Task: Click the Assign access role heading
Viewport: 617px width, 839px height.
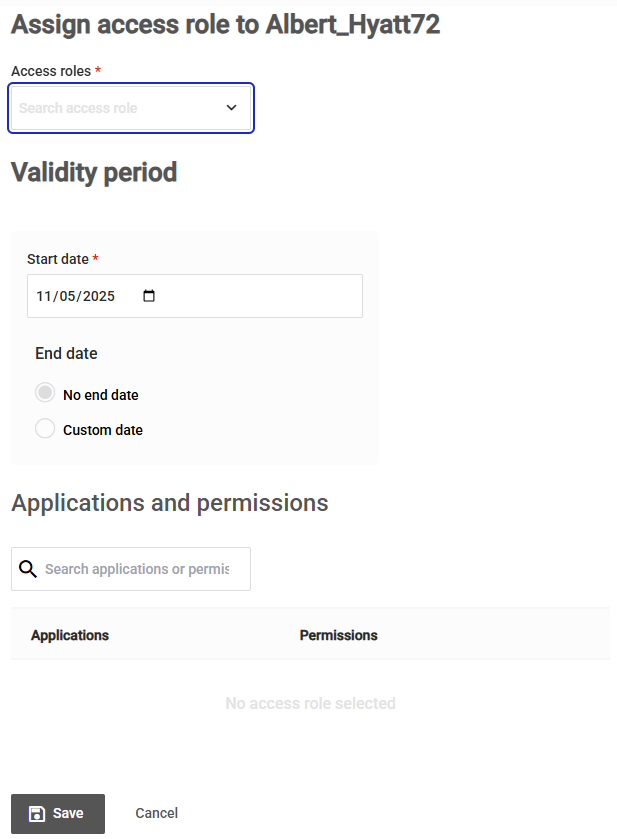Action: [224, 24]
